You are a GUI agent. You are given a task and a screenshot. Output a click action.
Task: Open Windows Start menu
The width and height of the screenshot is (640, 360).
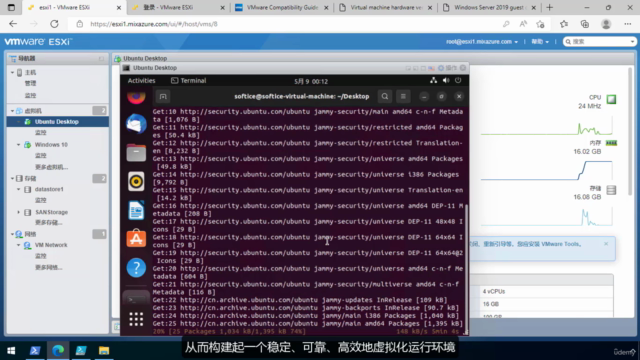11,350
